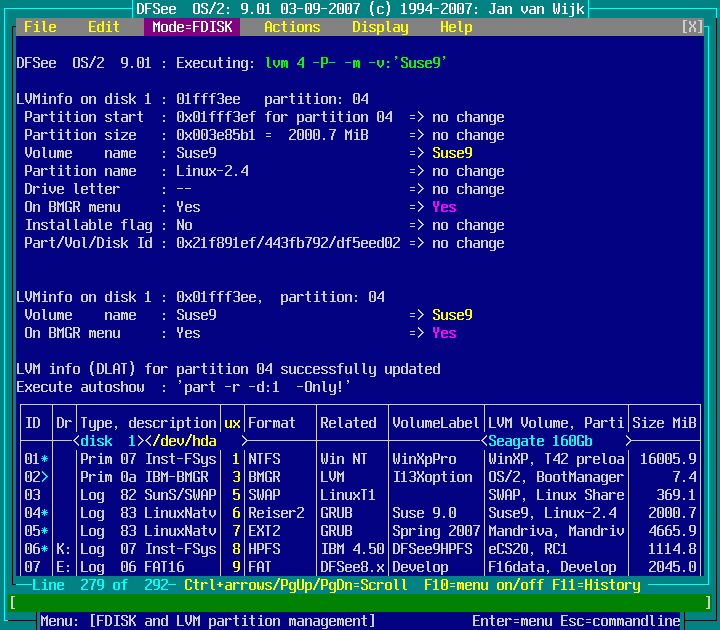720x630 pixels.
Task: Open the Help menu
Action: (x=456, y=27)
